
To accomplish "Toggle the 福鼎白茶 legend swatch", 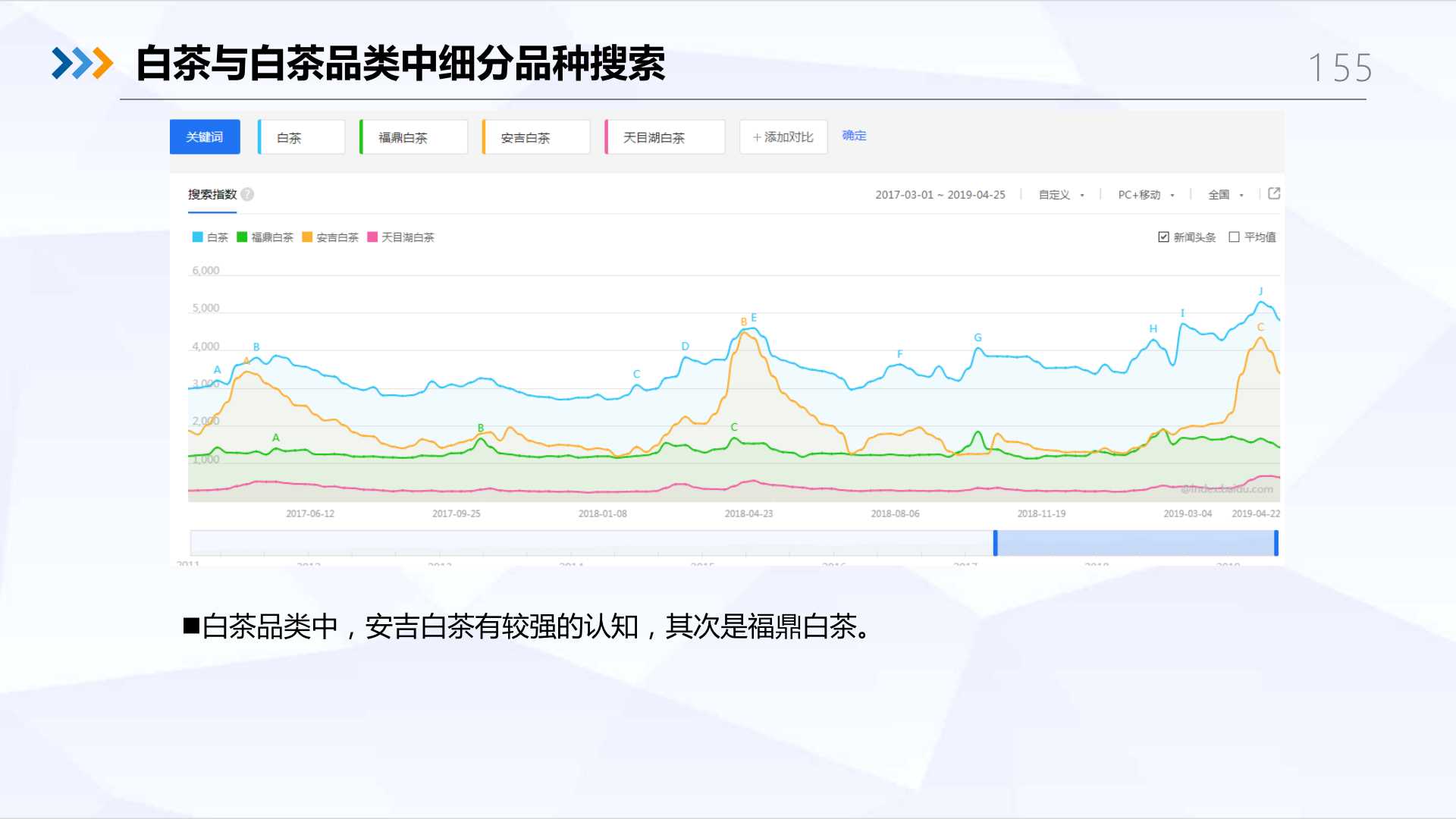I will pyautogui.click(x=242, y=237).
